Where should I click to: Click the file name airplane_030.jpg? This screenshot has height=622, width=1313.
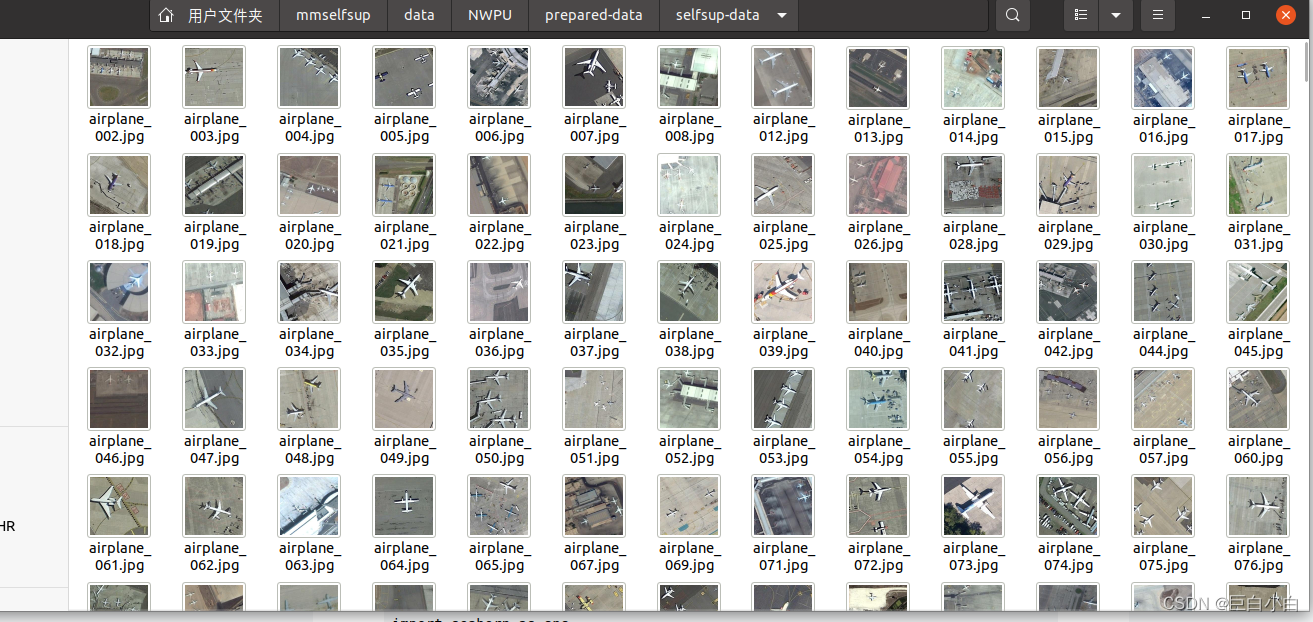[x=1163, y=235]
